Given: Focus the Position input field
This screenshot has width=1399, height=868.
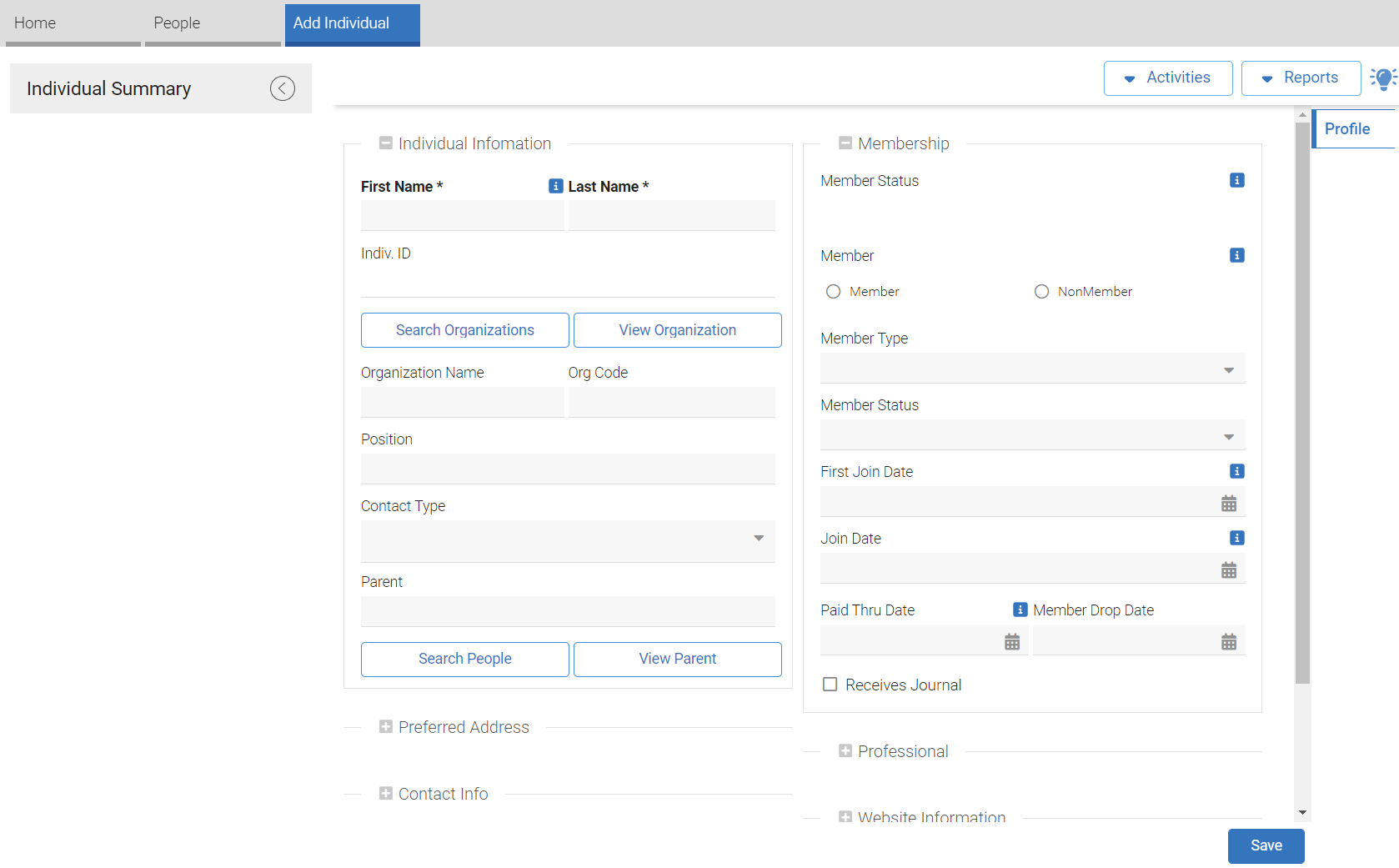Looking at the screenshot, I should [568, 469].
